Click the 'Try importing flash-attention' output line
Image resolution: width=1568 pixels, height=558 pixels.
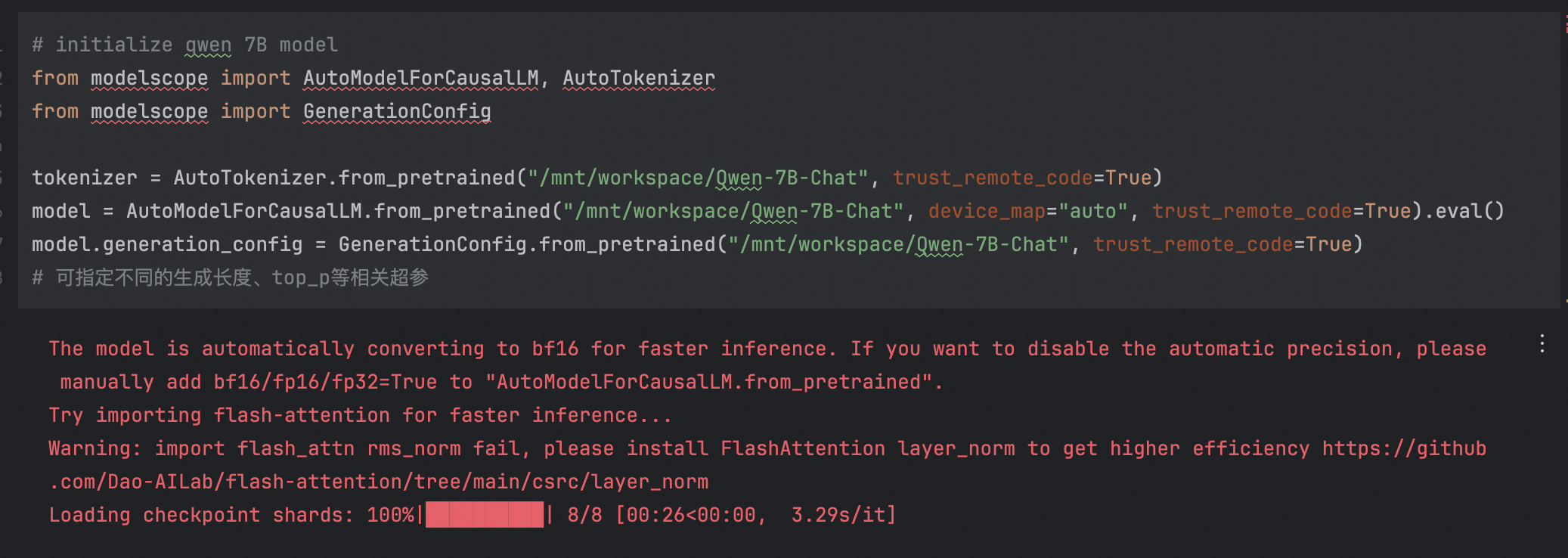pyautogui.click(x=360, y=415)
